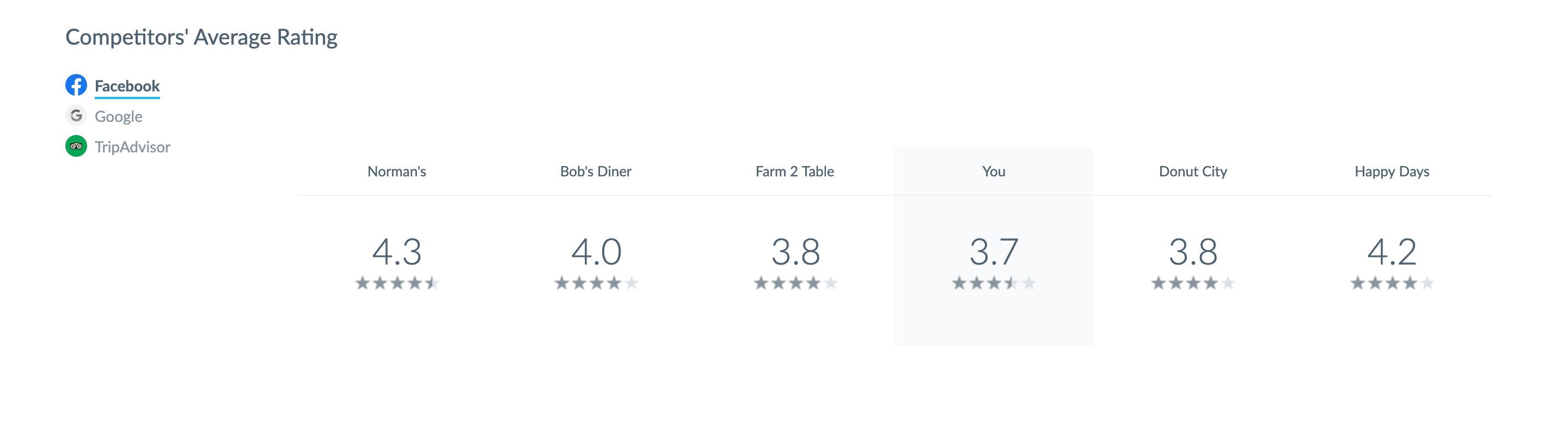Screen dimensions: 1568x442
Task: Switch to the Google ratings tab
Action: coord(119,116)
